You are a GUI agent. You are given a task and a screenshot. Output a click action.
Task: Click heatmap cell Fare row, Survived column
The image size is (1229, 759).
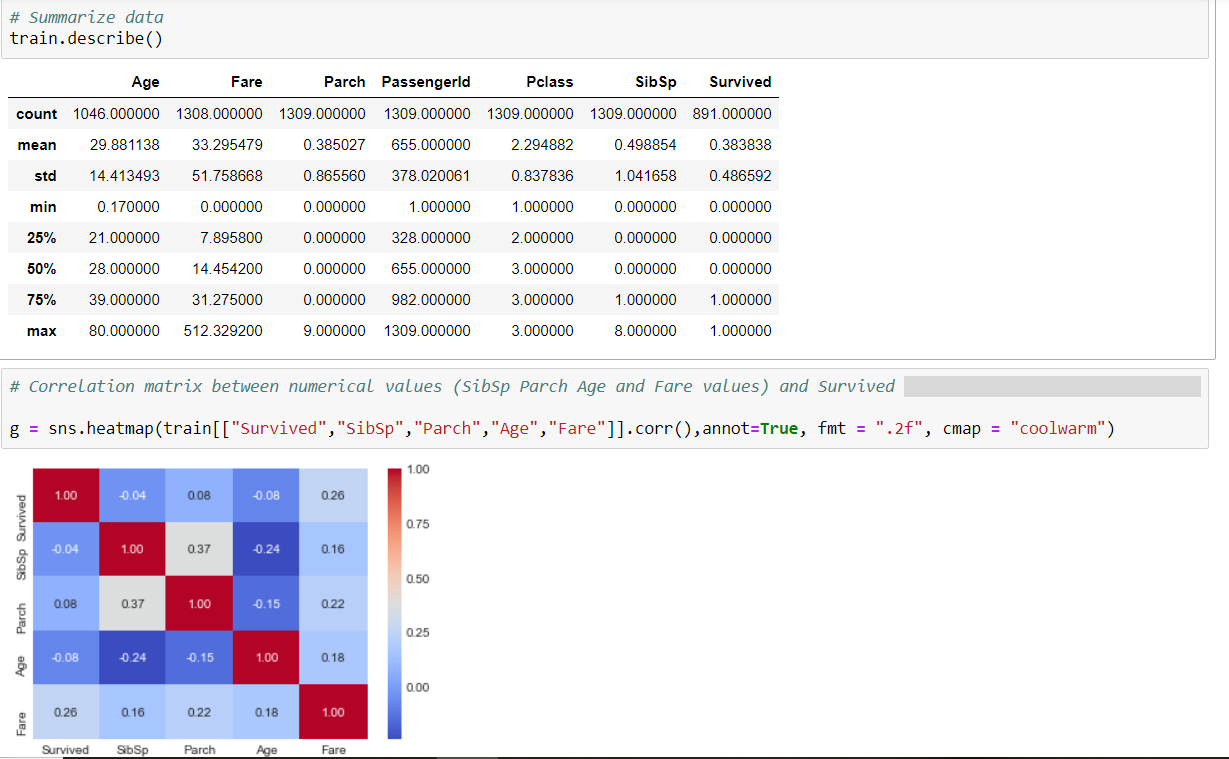pos(66,712)
